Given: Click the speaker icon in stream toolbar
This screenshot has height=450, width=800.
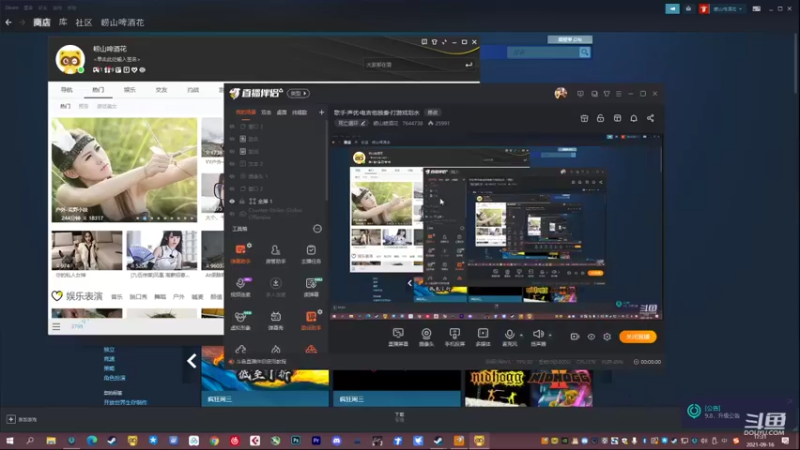Looking at the screenshot, I should (538, 334).
